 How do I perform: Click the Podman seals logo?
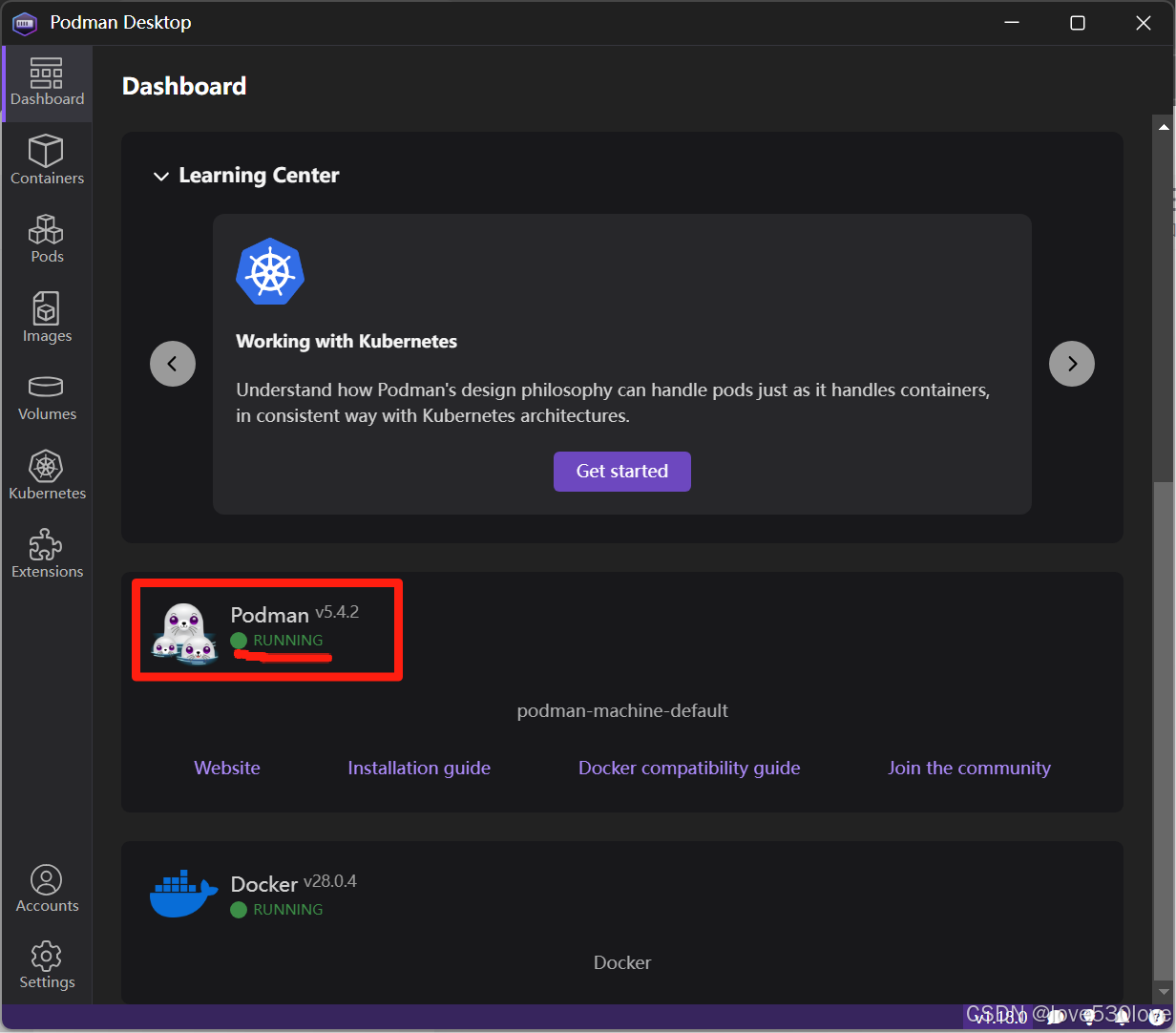pos(185,634)
